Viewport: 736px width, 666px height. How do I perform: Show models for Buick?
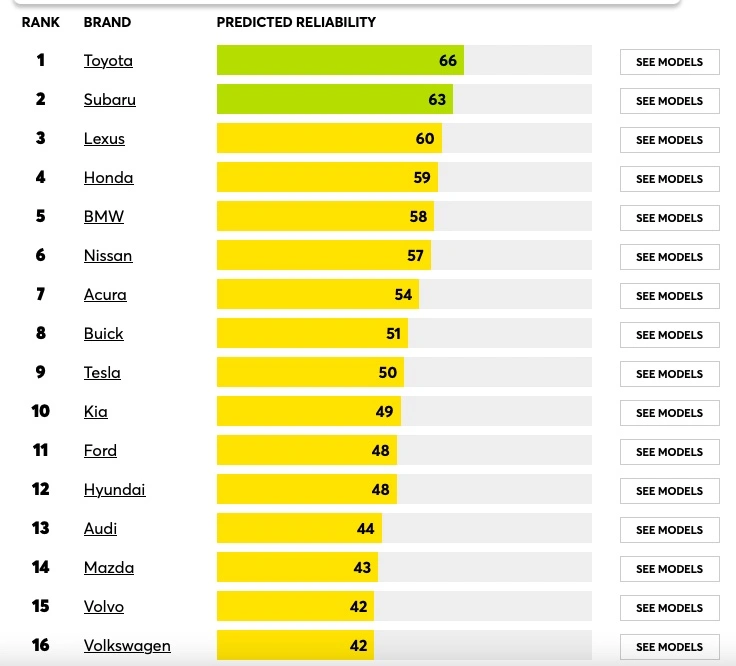click(x=669, y=335)
